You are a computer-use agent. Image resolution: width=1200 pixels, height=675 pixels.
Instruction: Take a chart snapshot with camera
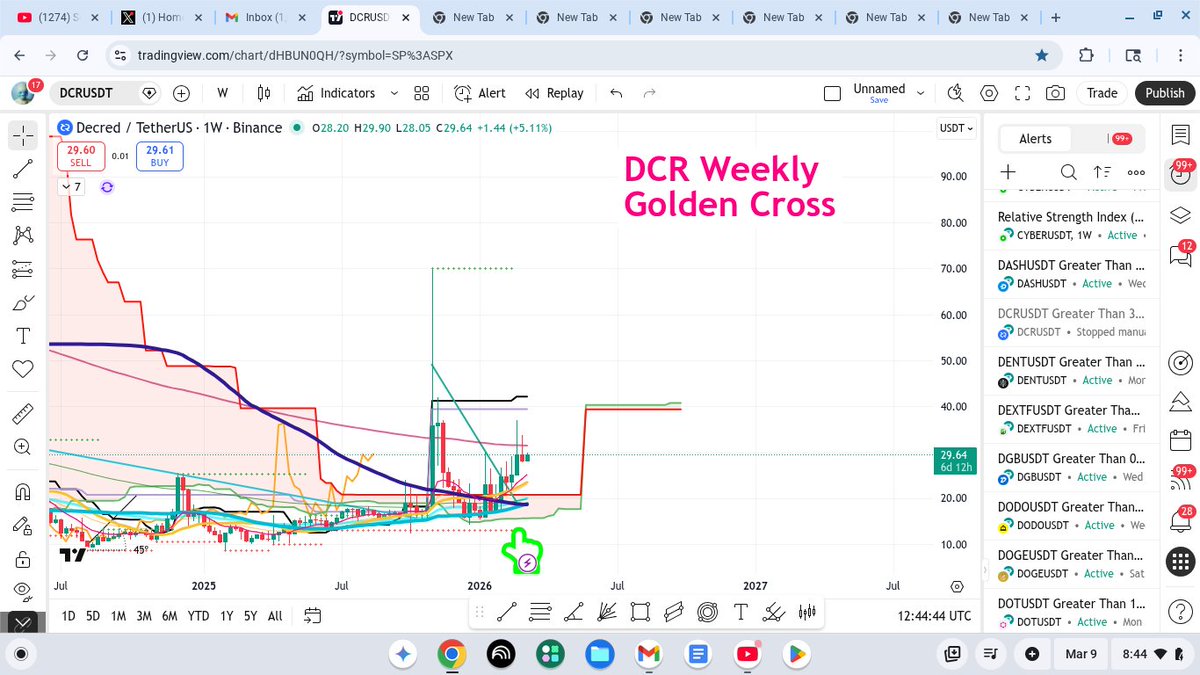tap(1055, 93)
